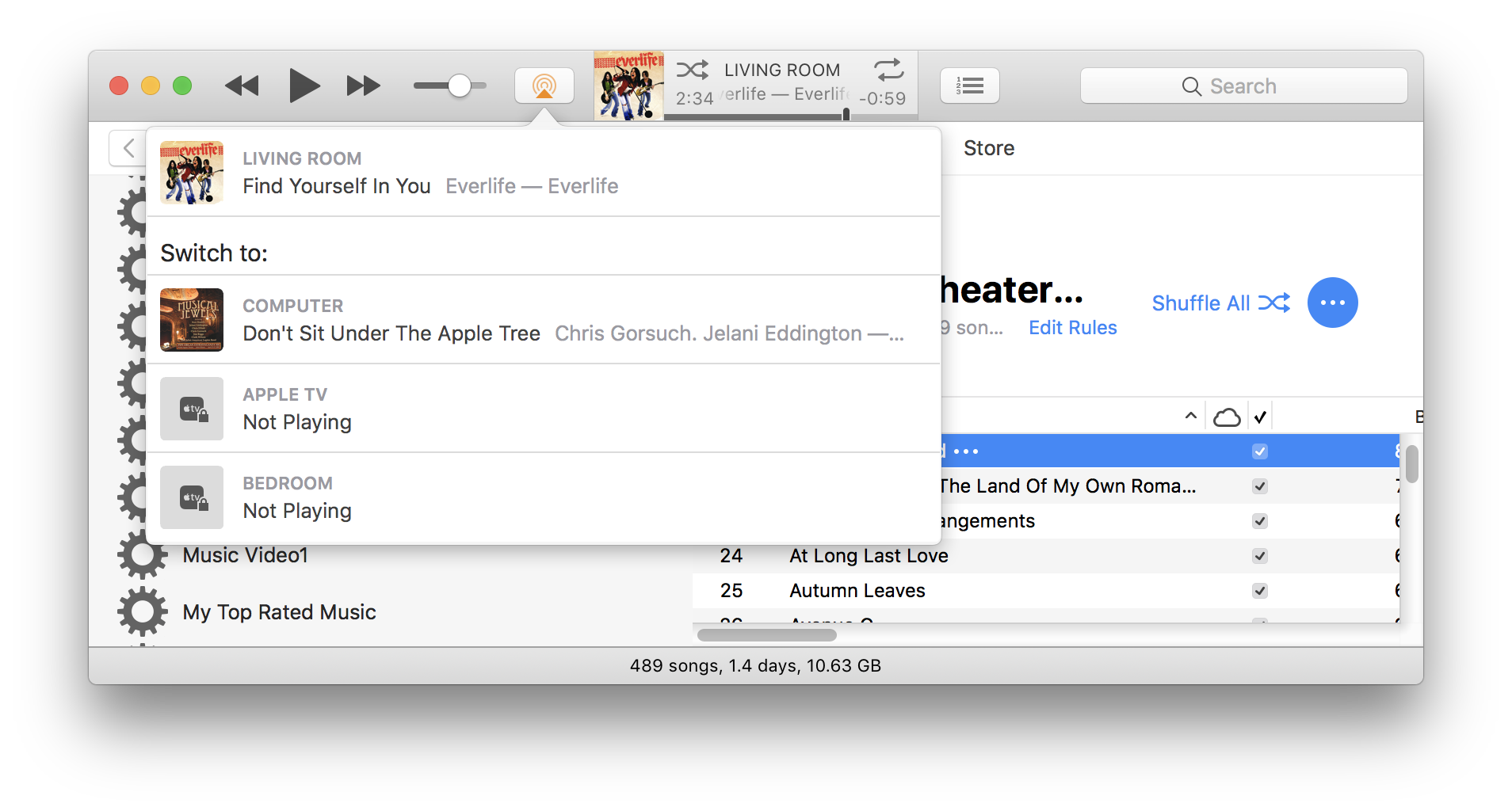Viewport: 1512px width, 811px height.
Task: Click the song title Find Yourself In You
Action: (x=337, y=186)
